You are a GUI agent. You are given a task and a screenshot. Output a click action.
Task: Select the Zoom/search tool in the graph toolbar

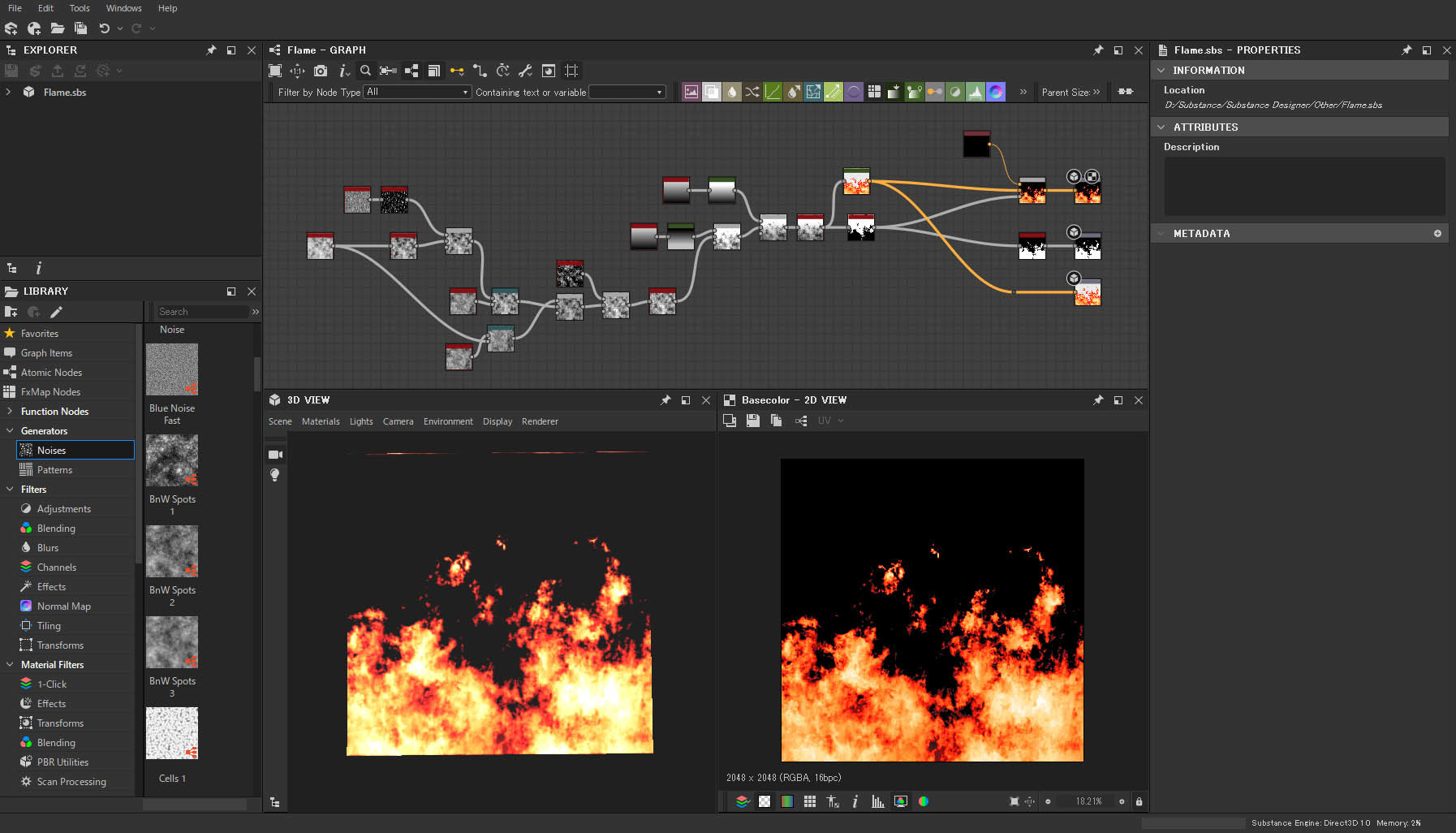point(365,71)
